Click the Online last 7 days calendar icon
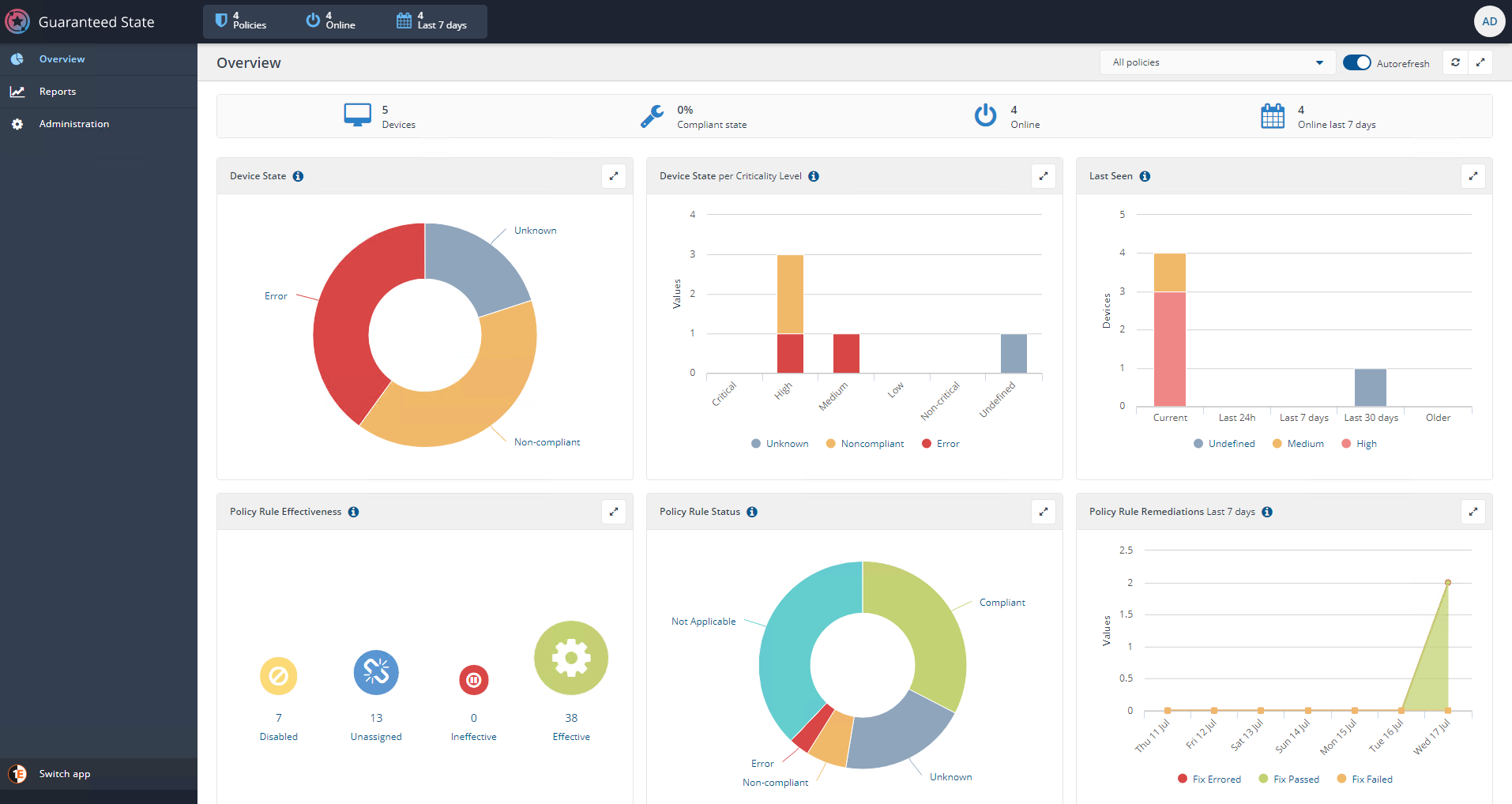Image resolution: width=1512 pixels, height=804 pixels. tap(1273, 115)
